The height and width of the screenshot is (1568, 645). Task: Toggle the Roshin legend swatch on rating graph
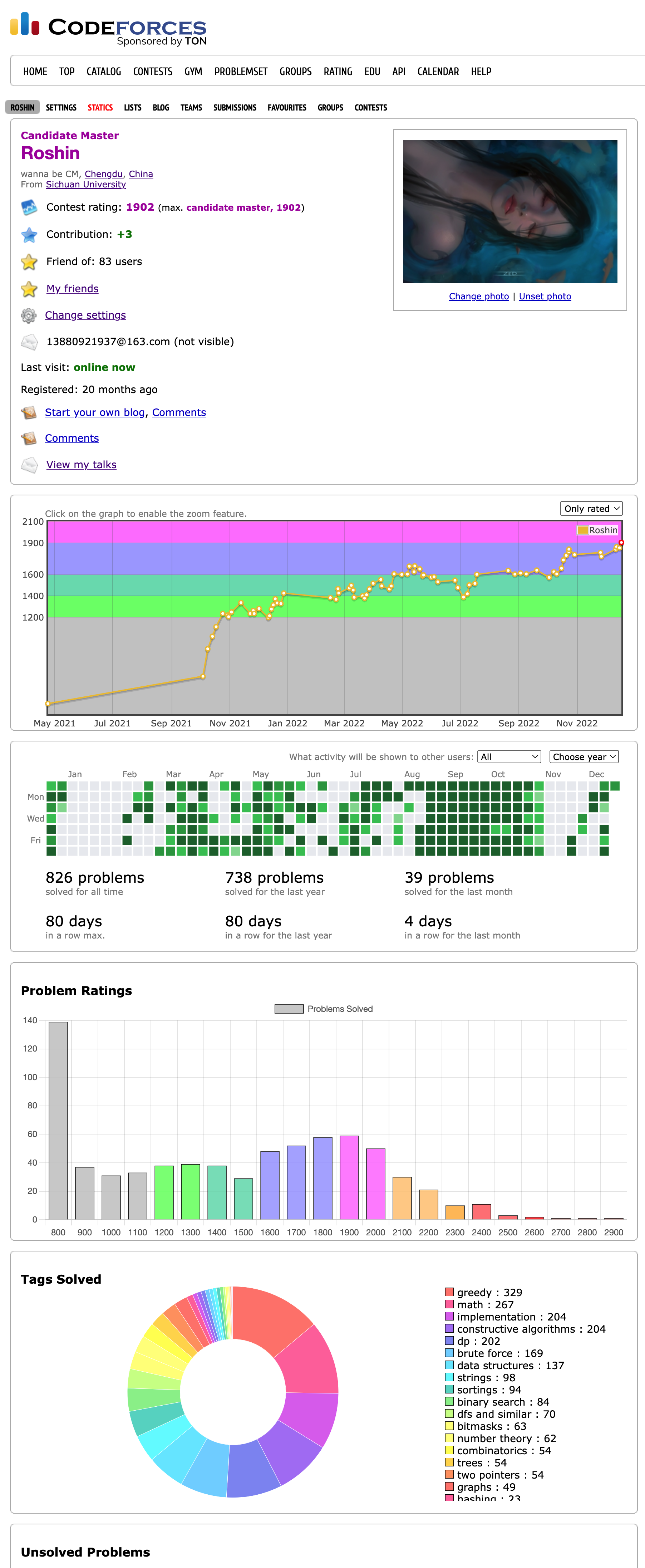582,530
